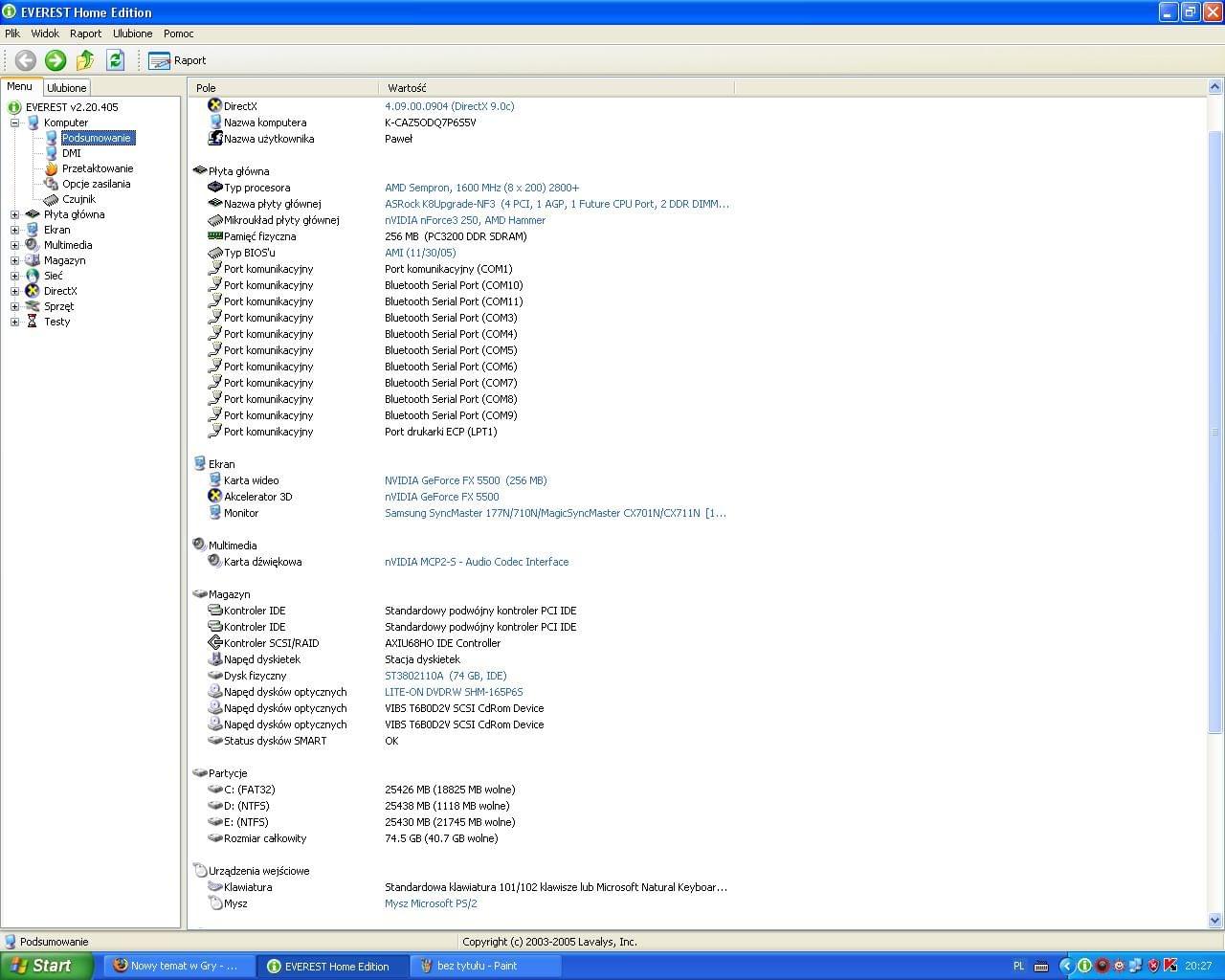This screenshot has height=980, width=1225.
Task: Click the Pamięć fizyczna memory icon
Action: 215,236
